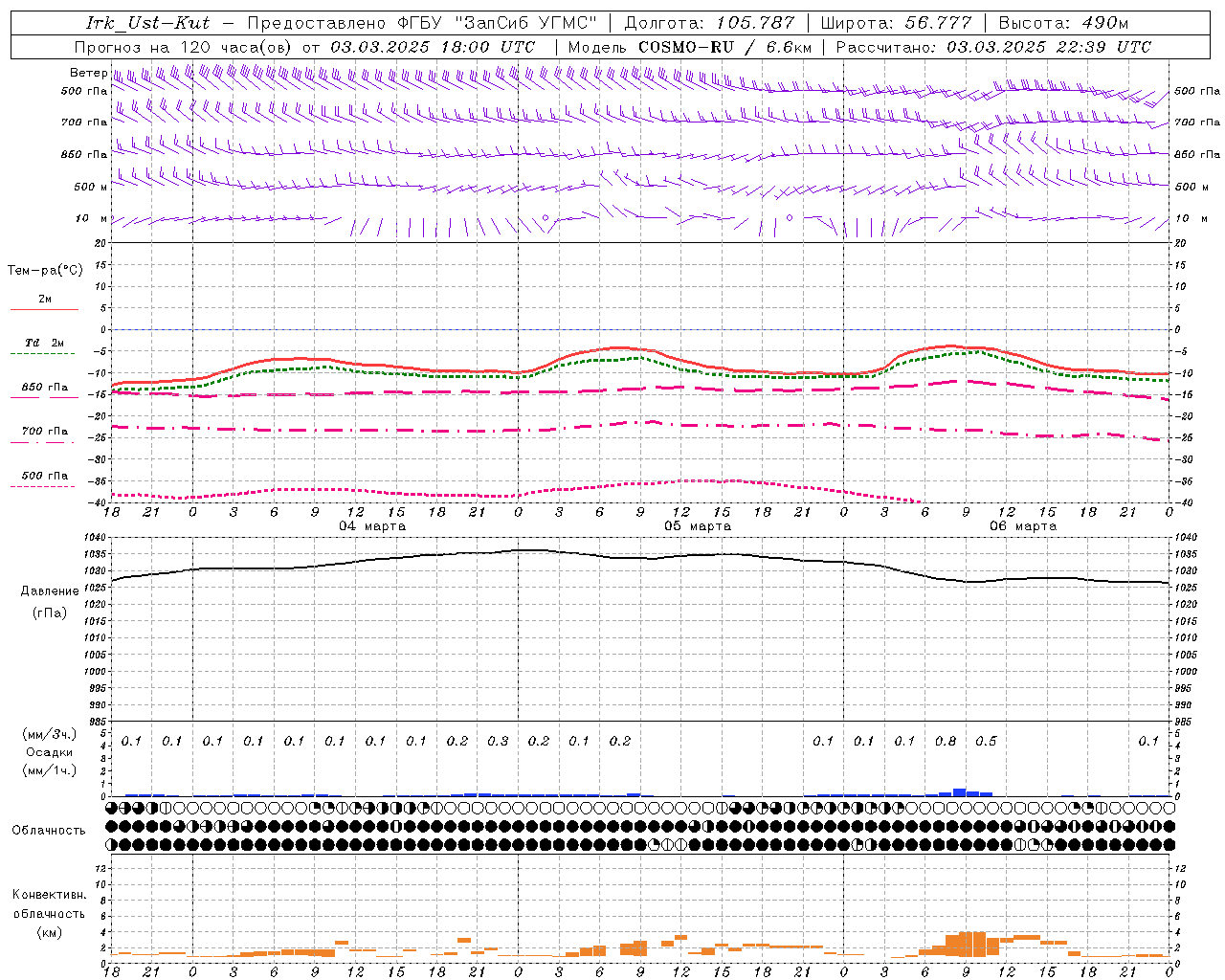Viewport: 1225px width, 980px height.
Task: Click the 20 value atop the left temperature axis
Action: tap(101, 243)
